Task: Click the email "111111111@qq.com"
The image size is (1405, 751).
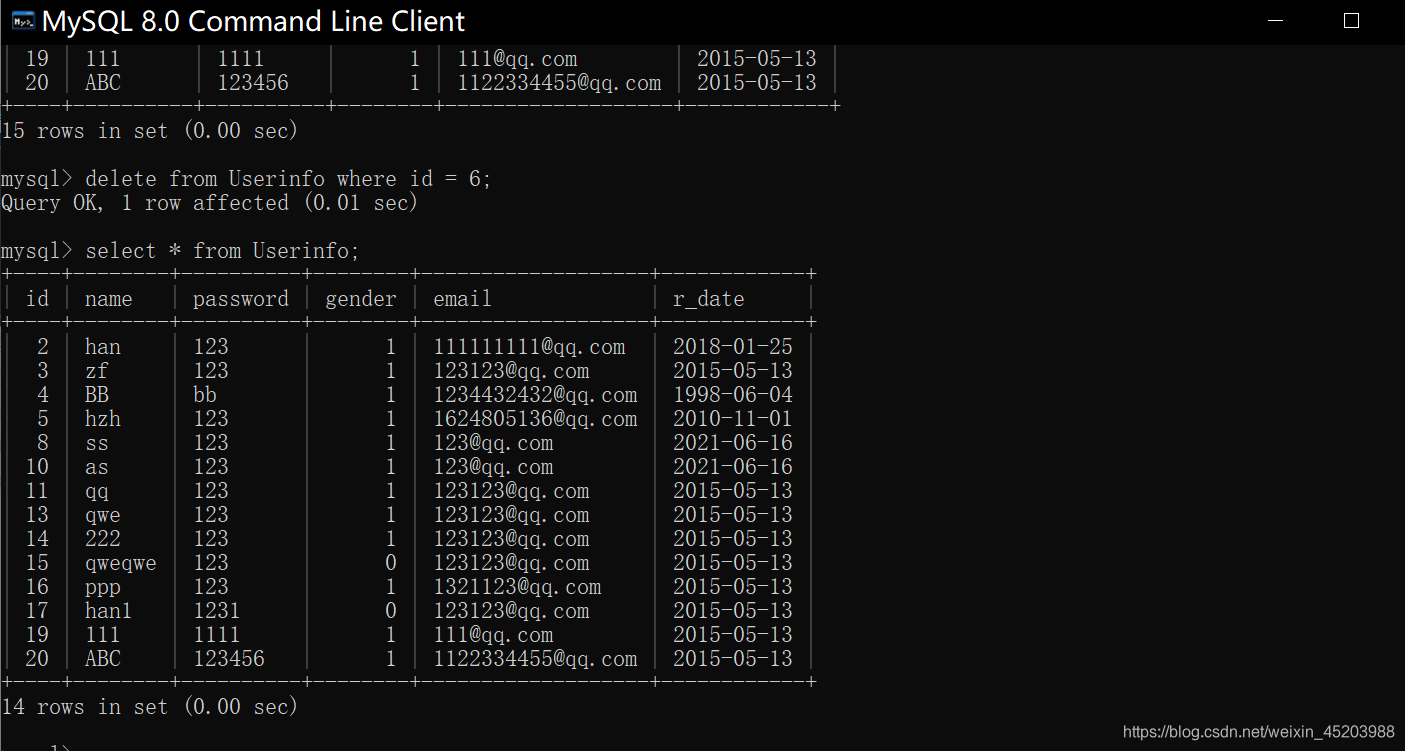Action: point(529,347)
